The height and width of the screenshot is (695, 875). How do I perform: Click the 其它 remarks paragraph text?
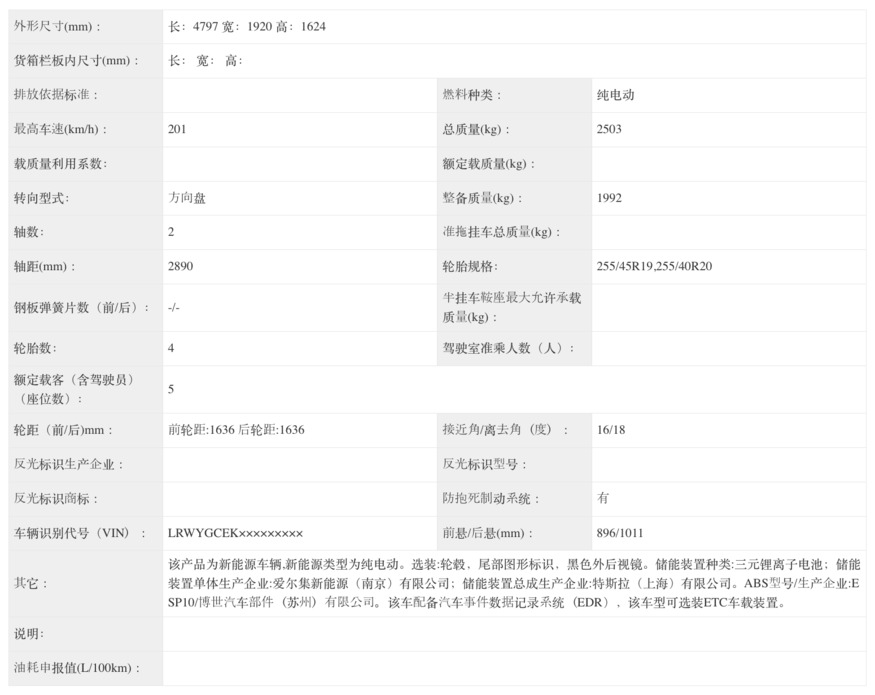point(514,583)
